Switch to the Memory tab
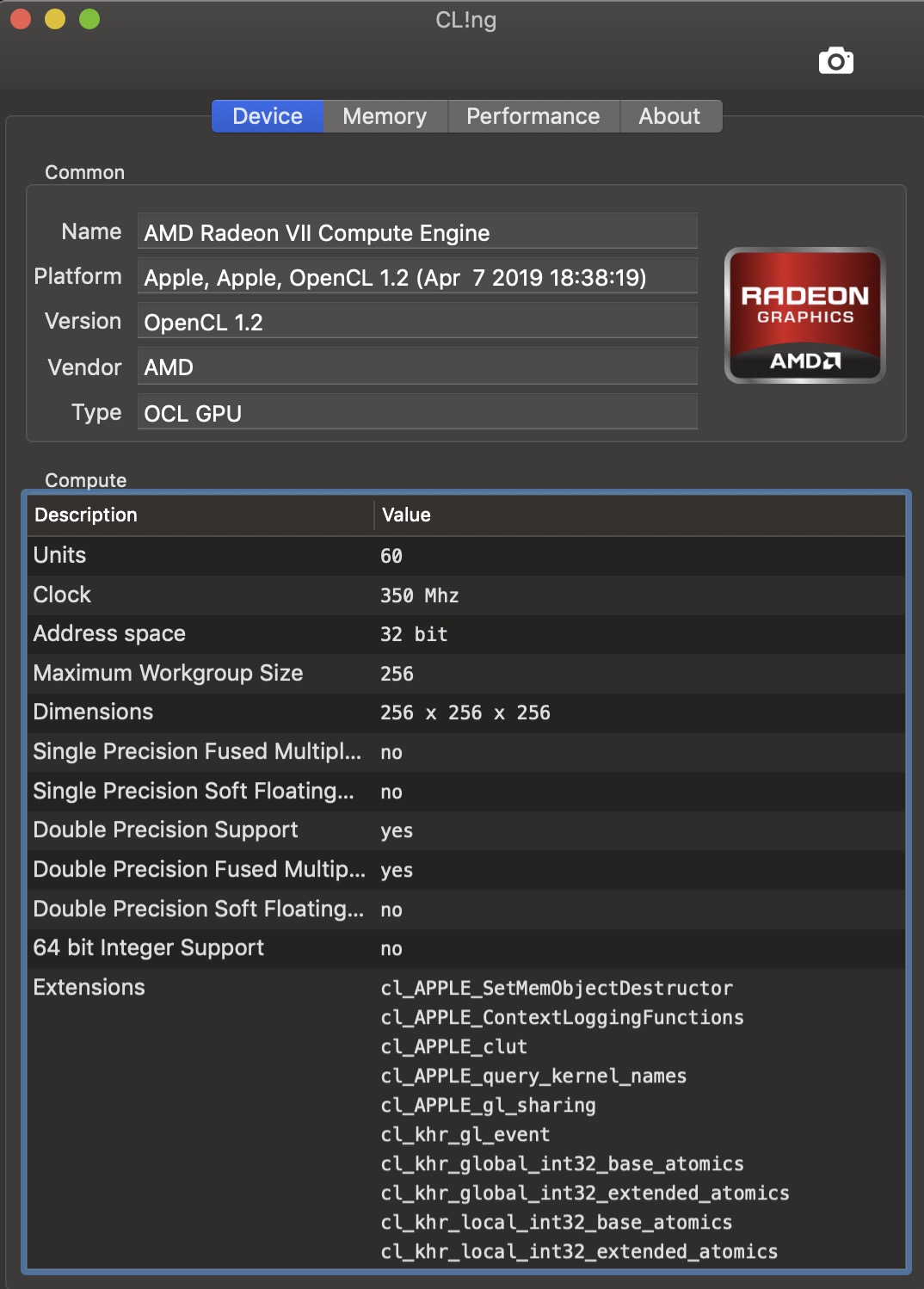Screen dimensions: 924x1289 pos(385,116)
